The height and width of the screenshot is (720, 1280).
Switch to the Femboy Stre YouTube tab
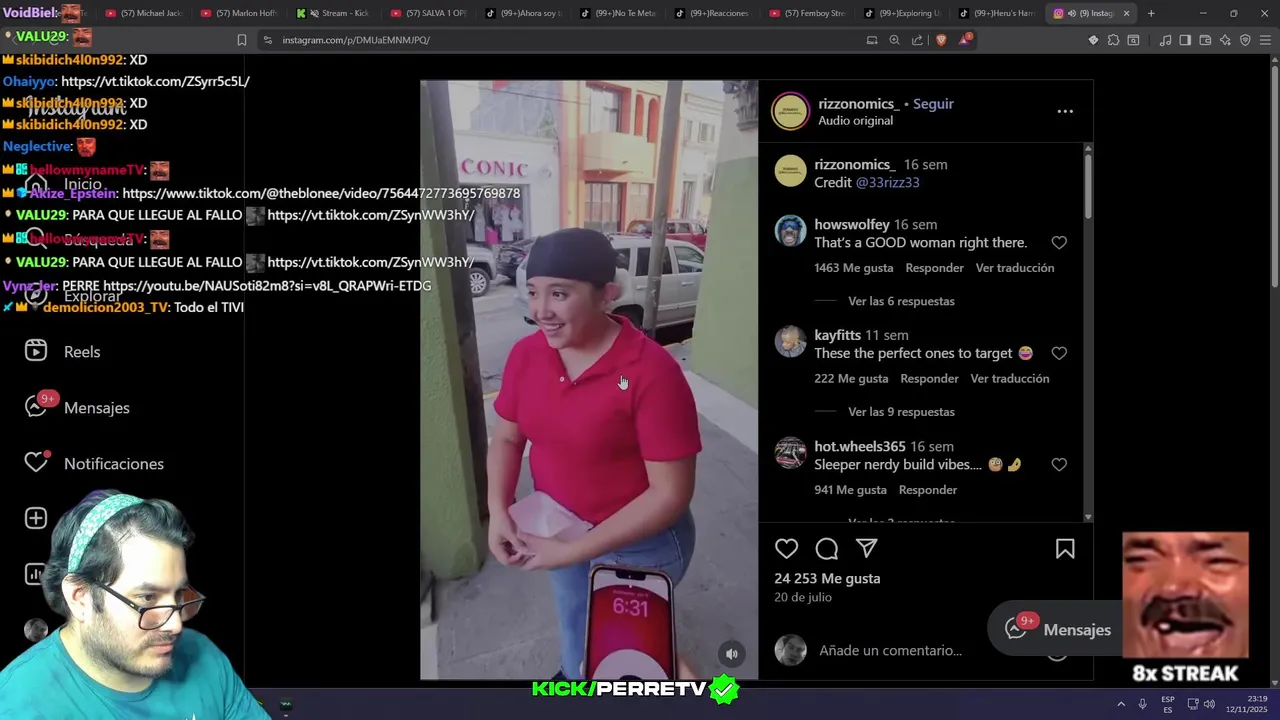click(807, 13)
